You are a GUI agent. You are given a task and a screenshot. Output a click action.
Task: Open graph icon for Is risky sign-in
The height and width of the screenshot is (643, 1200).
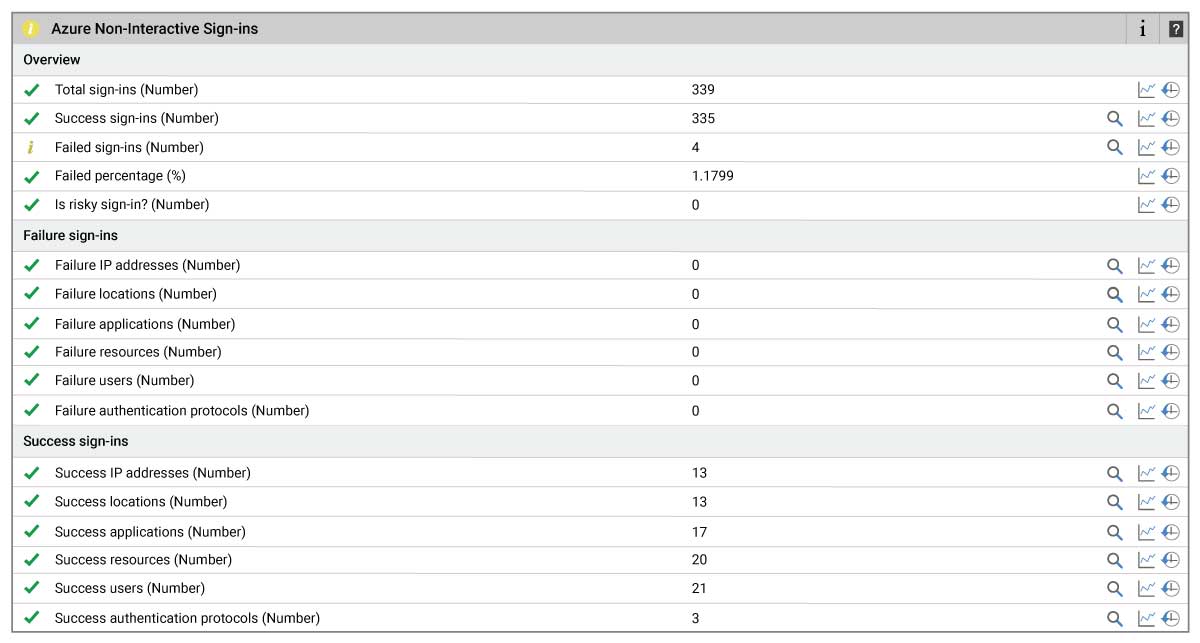pyautogui.click(x=1146, y=205)
